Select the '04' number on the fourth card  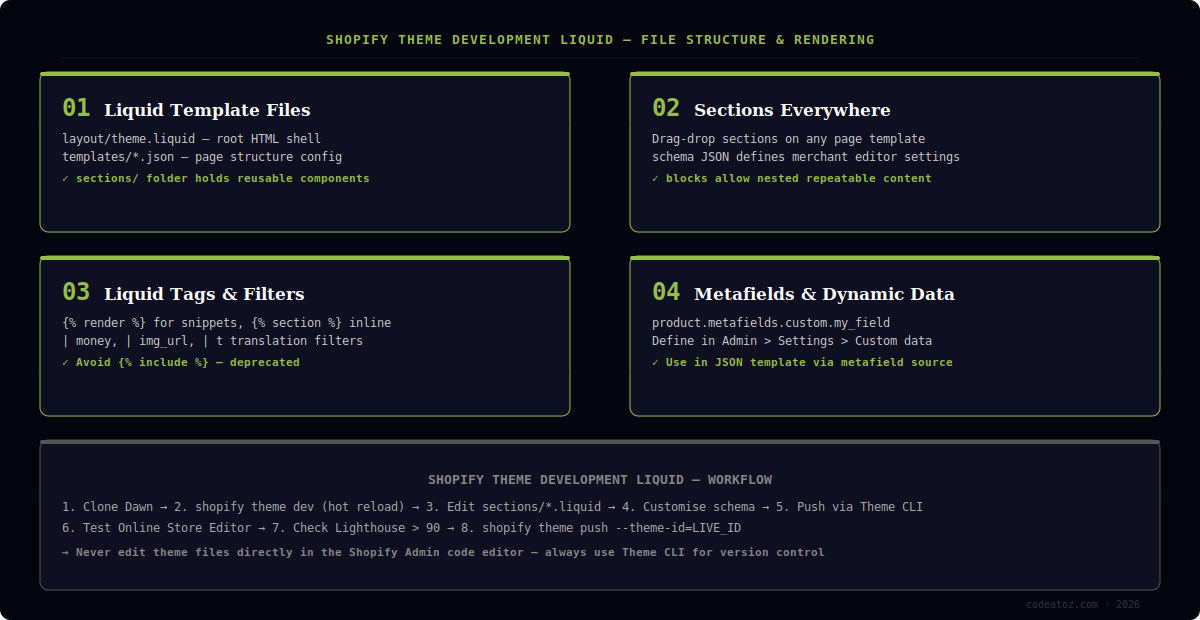point(666,292)
